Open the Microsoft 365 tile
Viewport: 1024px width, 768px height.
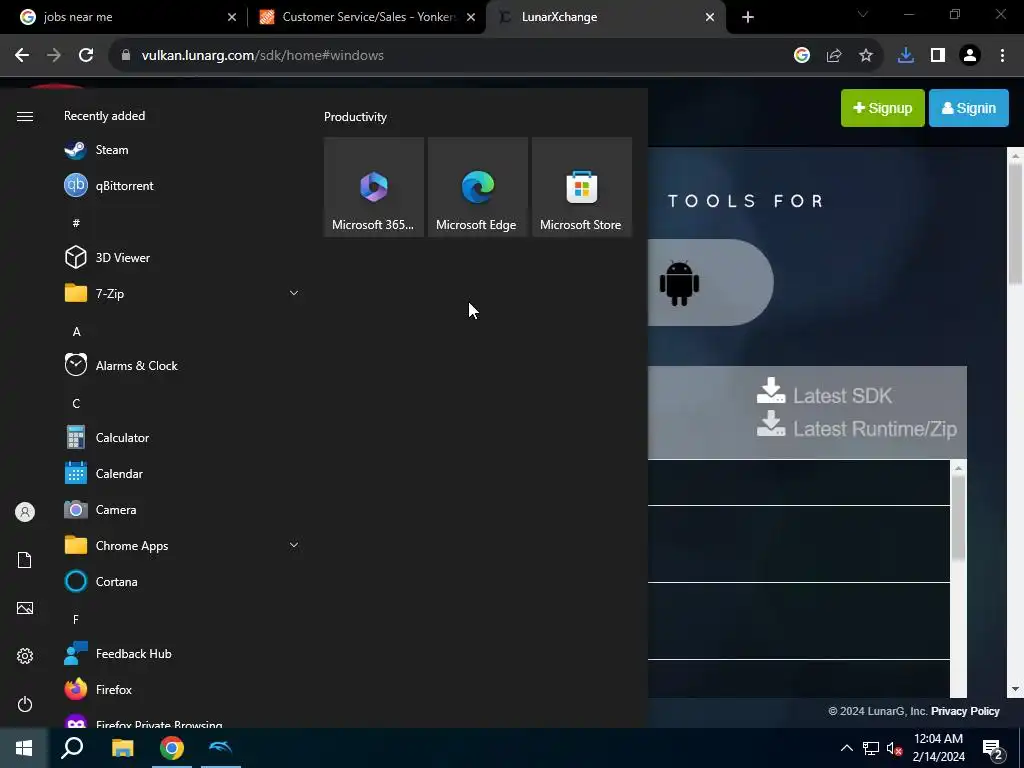(x=374, y=187)
